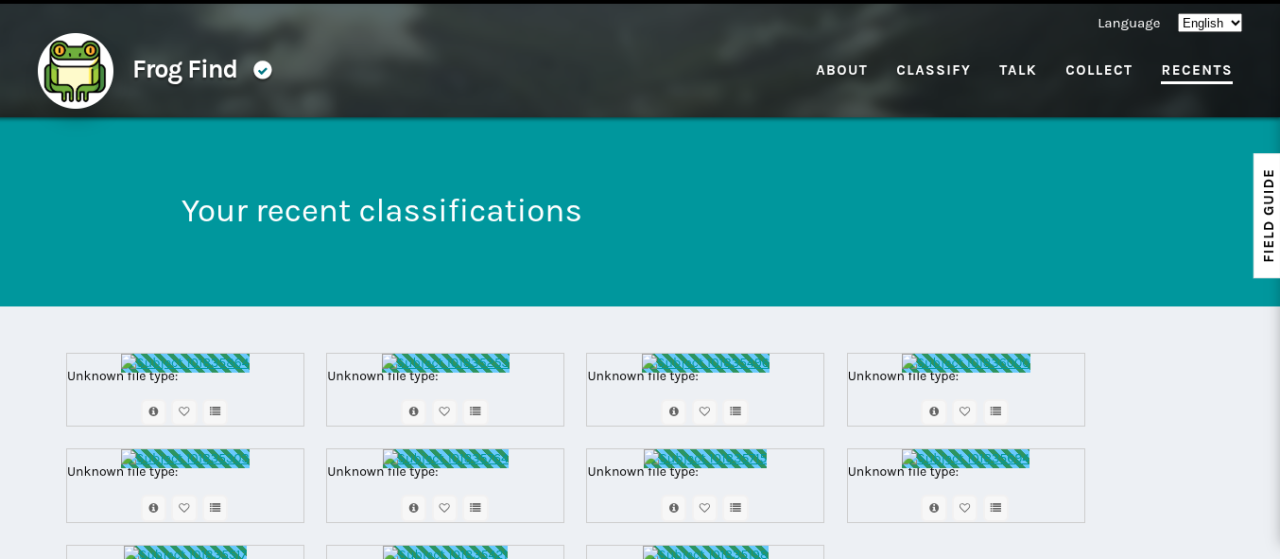The image size is (1280, 559).
Task: Open thumbnail of fourth card in second row
Action: pyautogui.click(x=966, y=459)
